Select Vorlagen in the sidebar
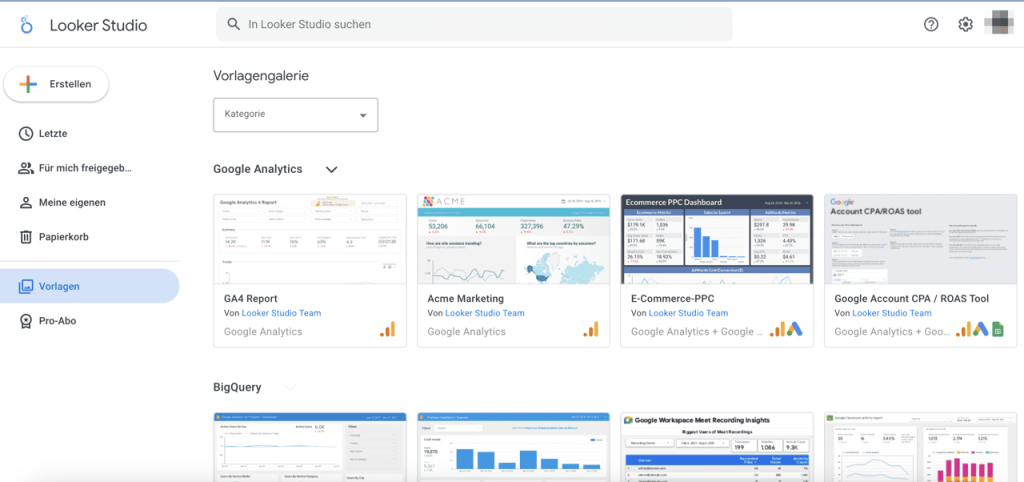Viewport: 1024px width, 482px height. coord(89,286)
